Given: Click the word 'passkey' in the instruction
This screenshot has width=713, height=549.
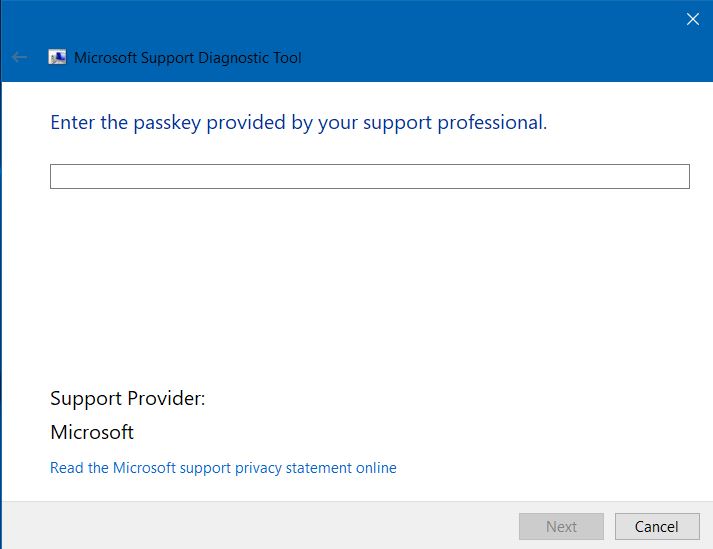Looking at the screenshot, I should point(167,122).
